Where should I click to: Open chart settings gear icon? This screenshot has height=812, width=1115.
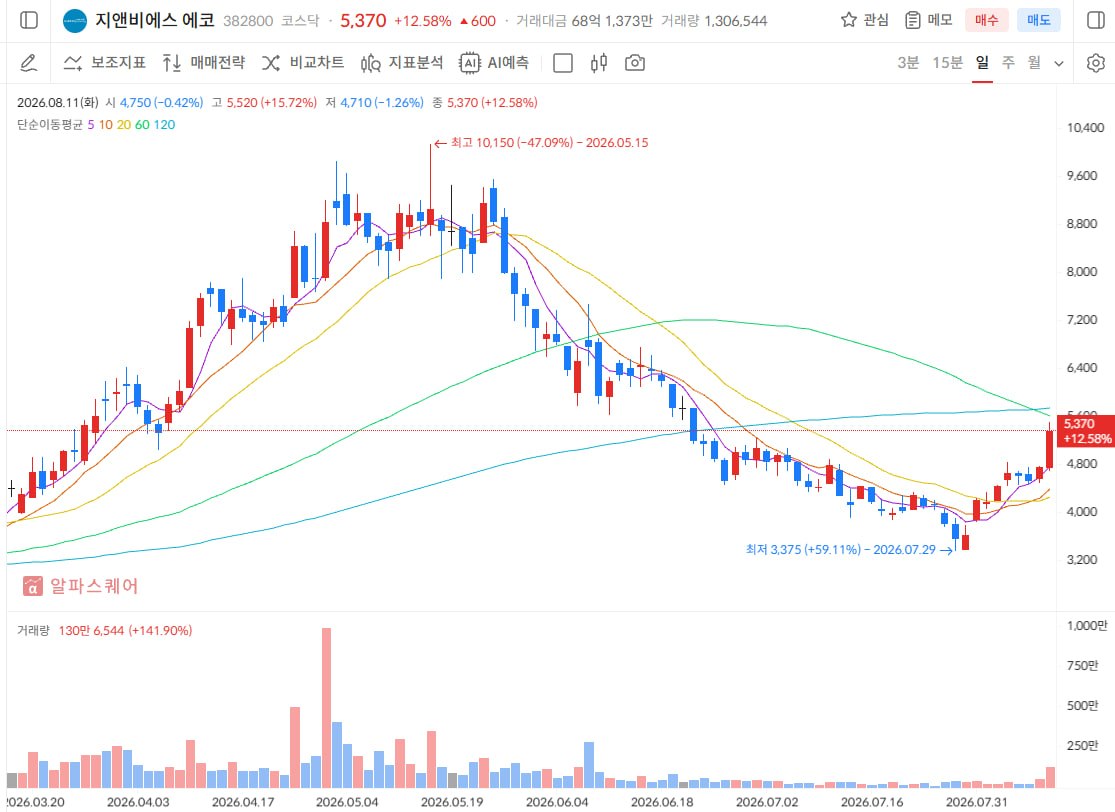coord(1096,63)
